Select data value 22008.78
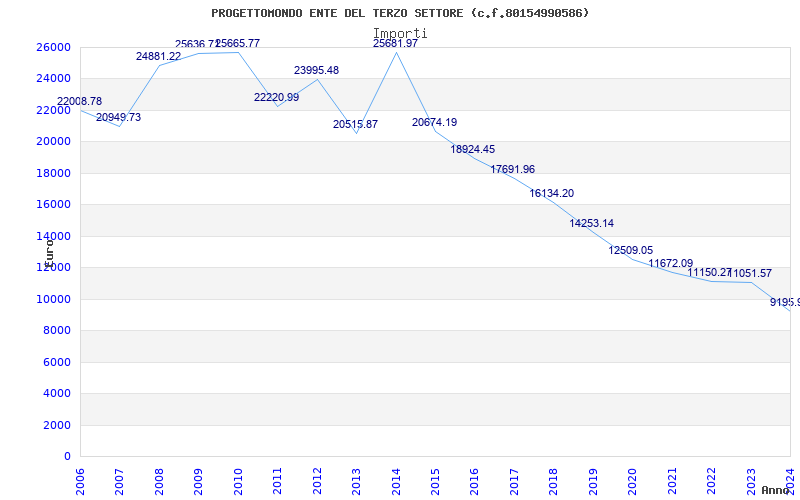Viewport: 800px width, 500px height. coord(79,102)
